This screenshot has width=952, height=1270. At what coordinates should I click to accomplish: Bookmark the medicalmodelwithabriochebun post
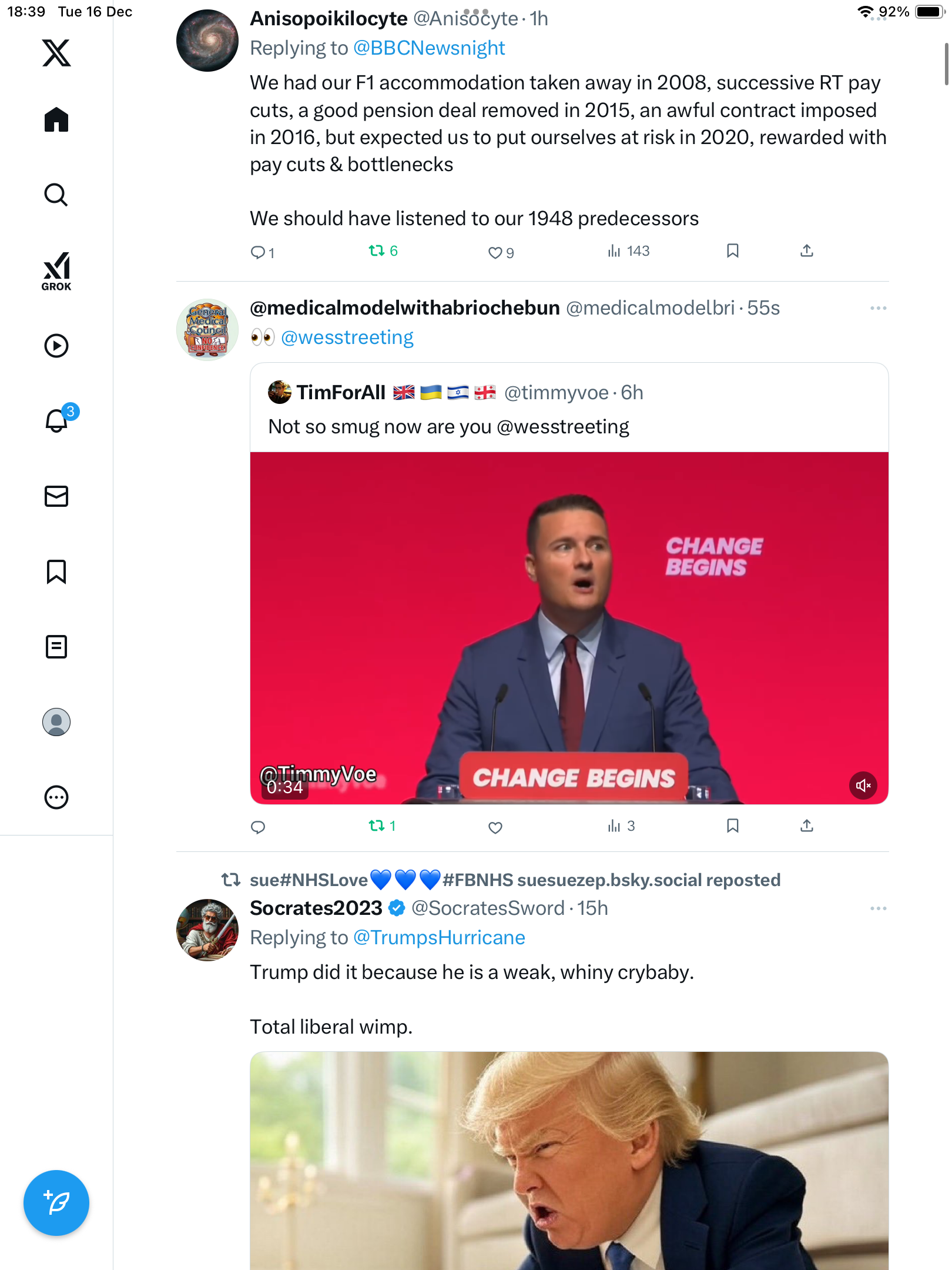732,826
